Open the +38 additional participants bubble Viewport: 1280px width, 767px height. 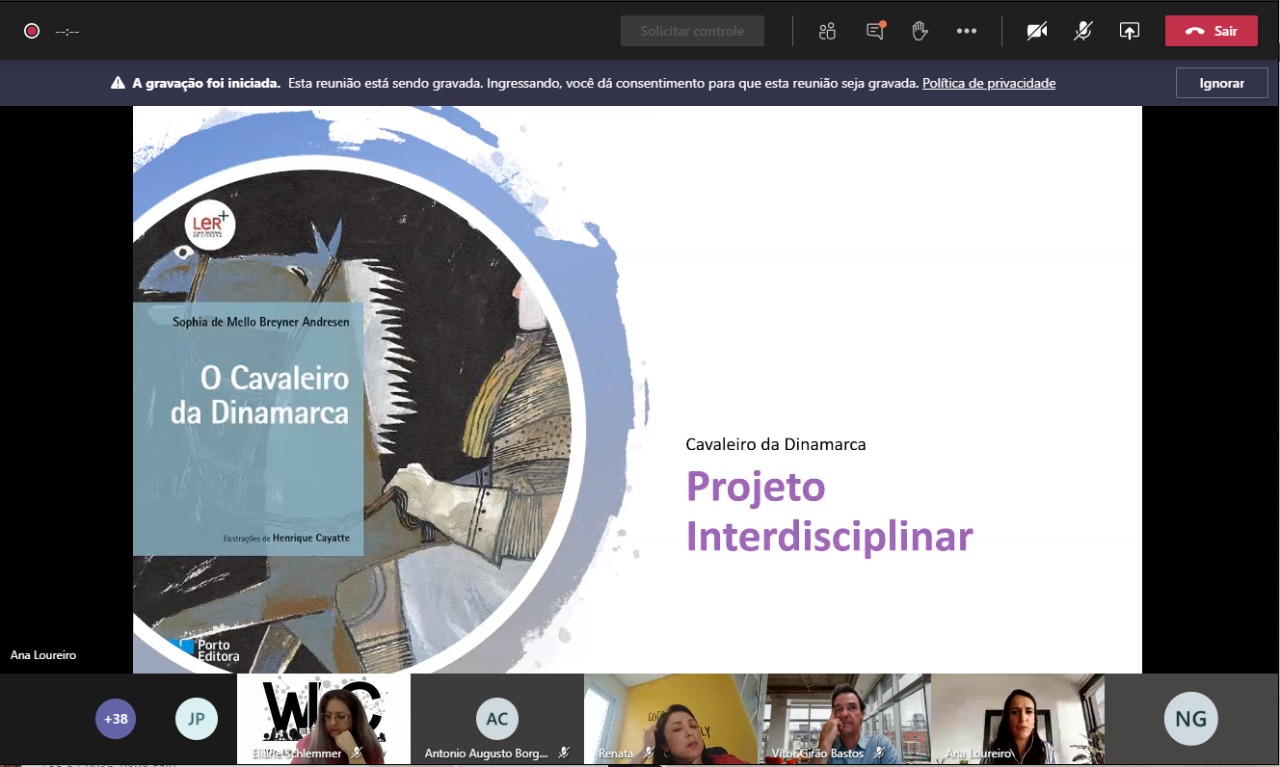[x=116, y=718]
